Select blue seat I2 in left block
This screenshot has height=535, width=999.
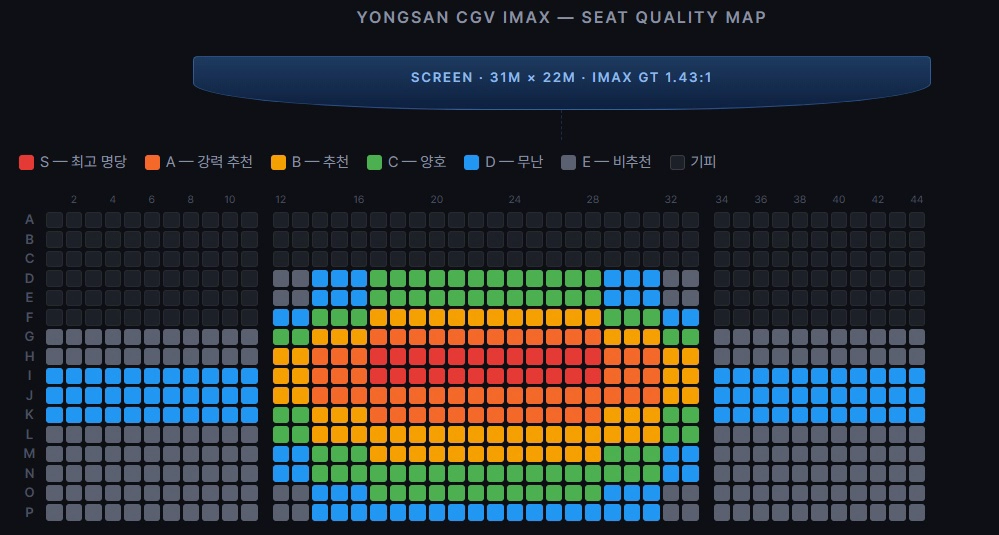[x=74, y=376]
